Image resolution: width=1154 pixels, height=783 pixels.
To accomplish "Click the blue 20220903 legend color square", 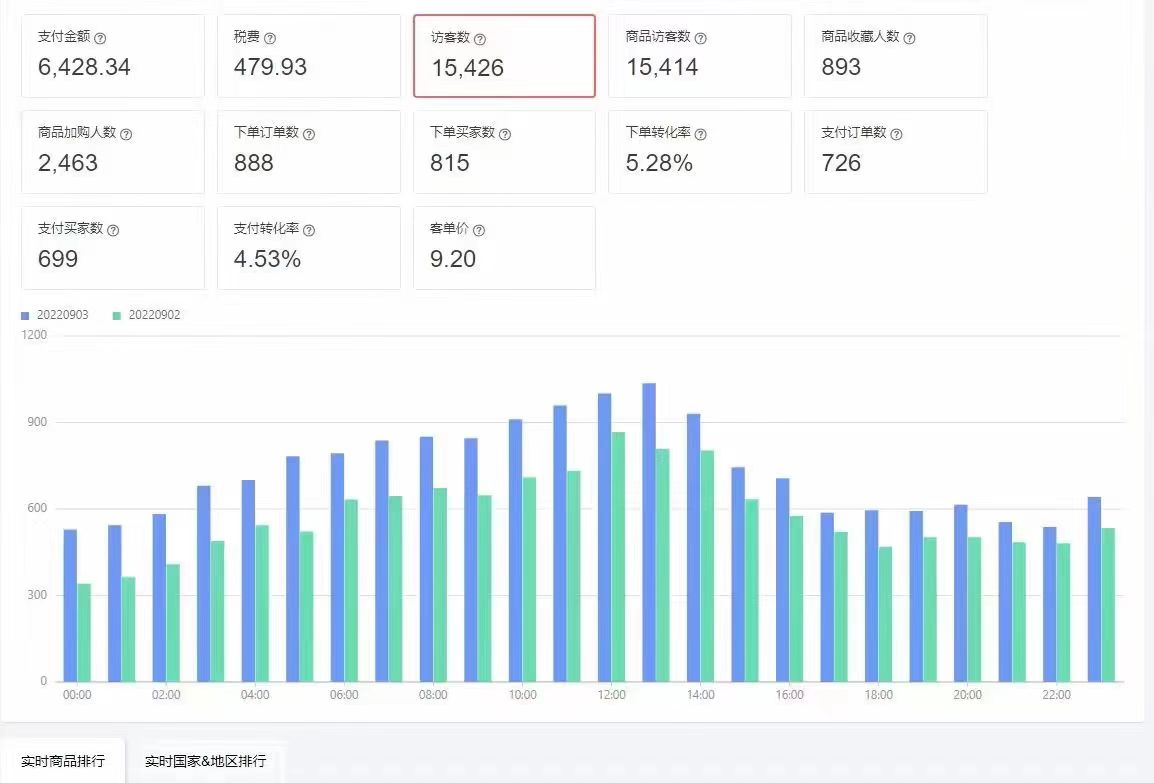I will [x=25, y=316].
